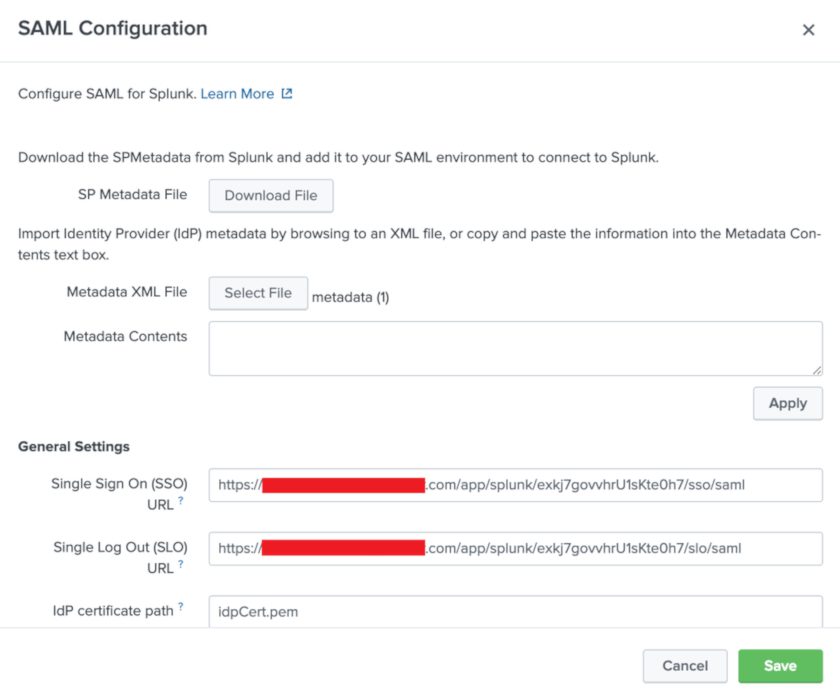Grab the Metadata Contents resize handle
Viewport: 840px width, 696px height.
[x=816, y=370]
